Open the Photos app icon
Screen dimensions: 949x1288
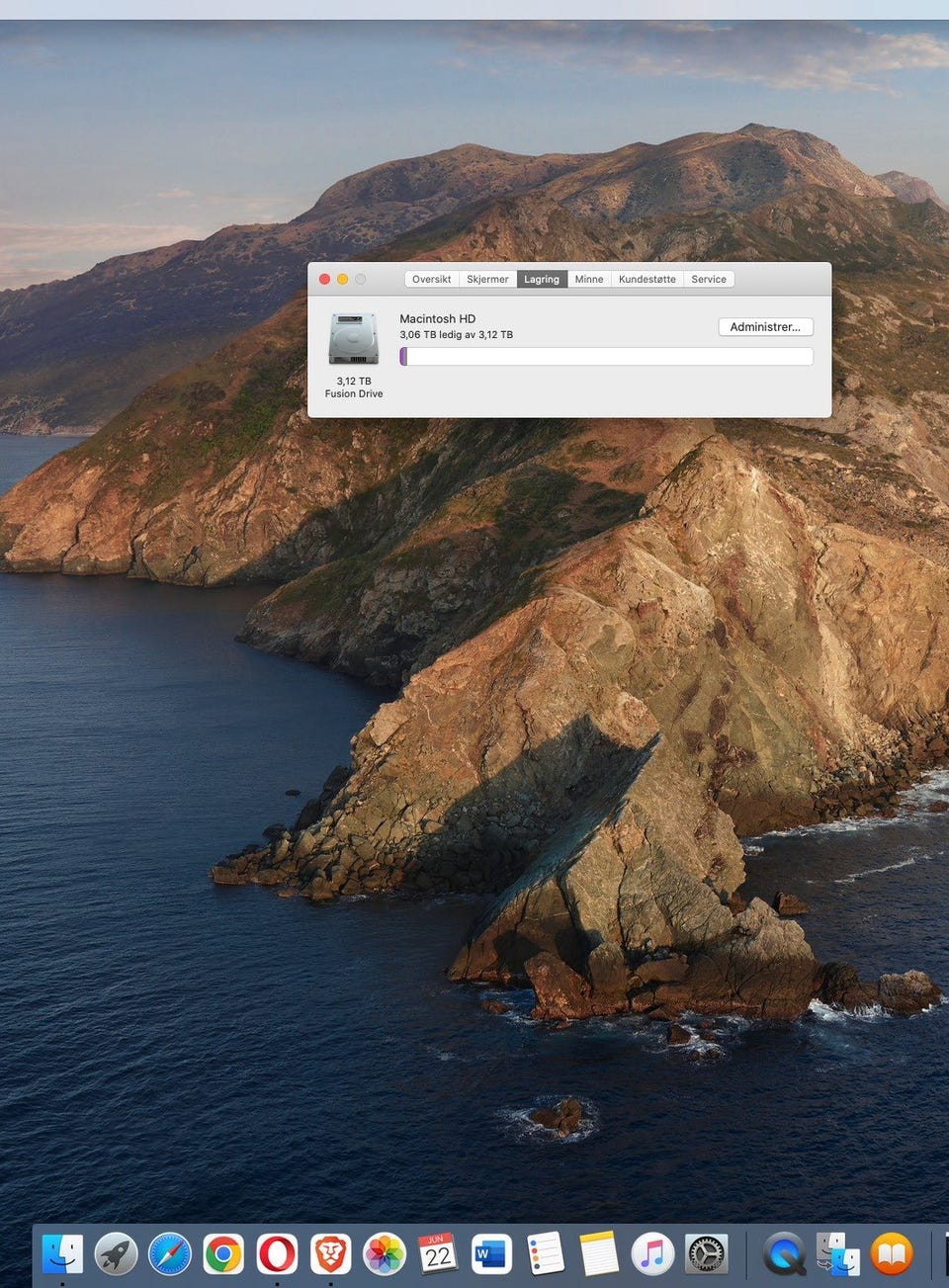point(384,1254)
